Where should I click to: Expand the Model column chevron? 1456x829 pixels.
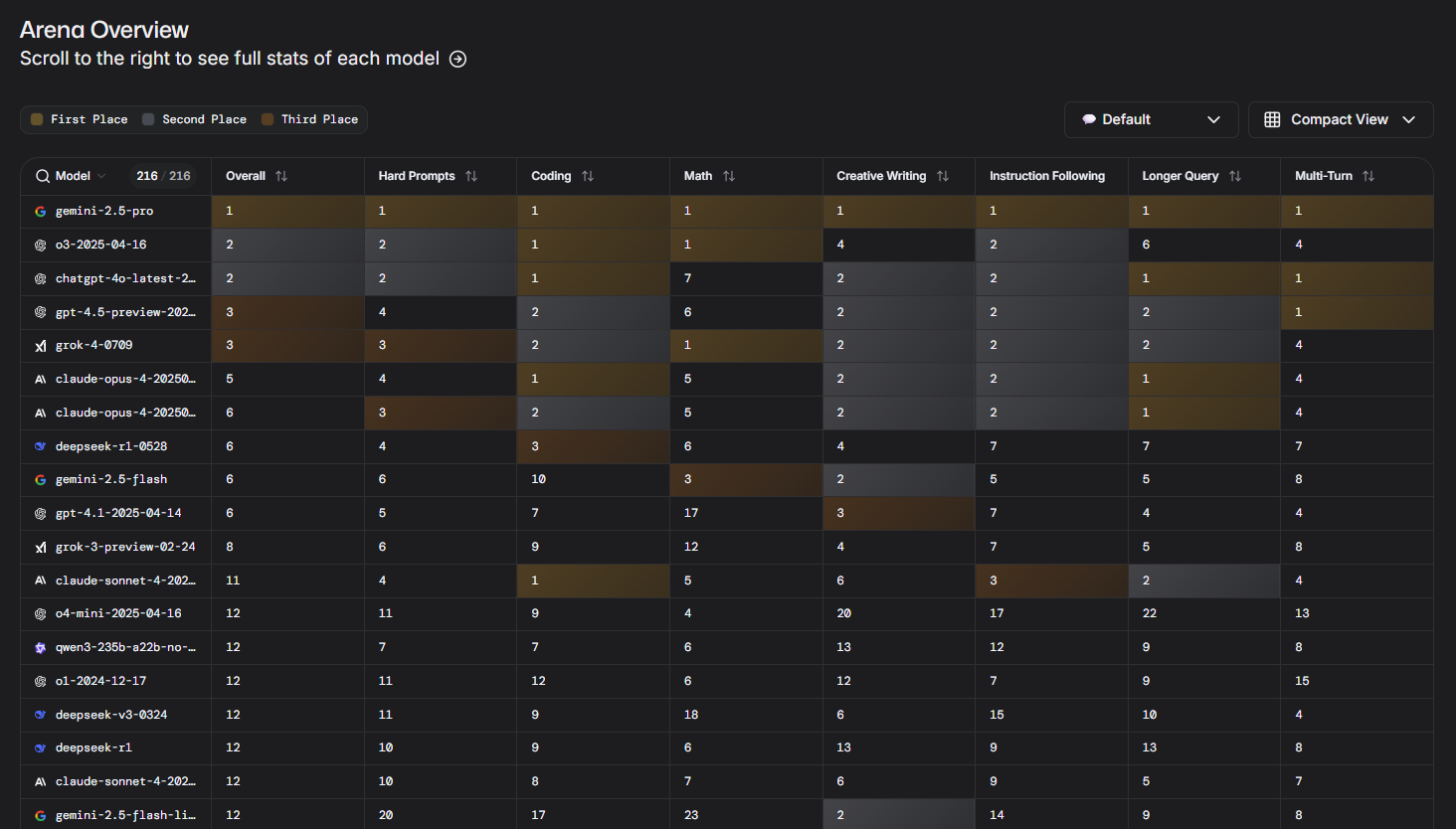101,176
